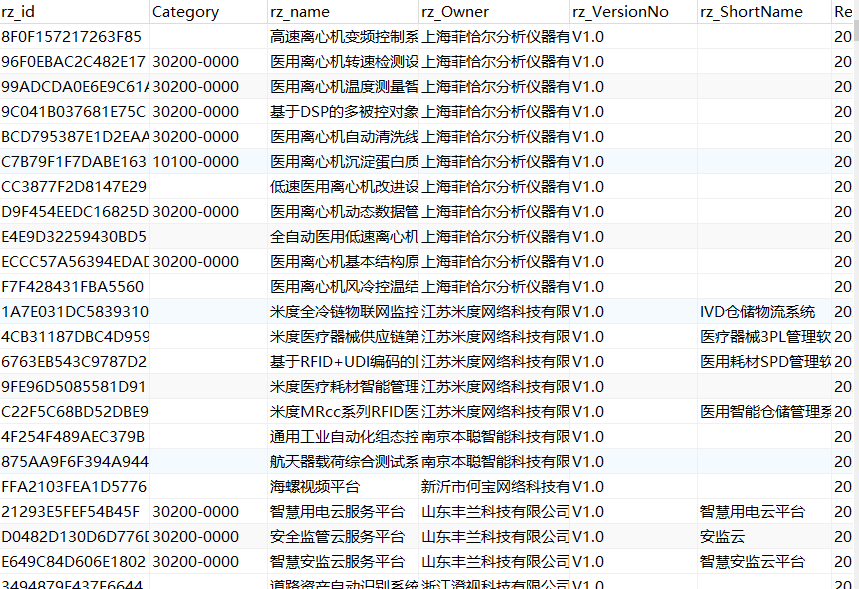This screenshot has width=859, height=589.
Task: Select the id cell 9C041B037681E75C
Action: coord(74,112)
